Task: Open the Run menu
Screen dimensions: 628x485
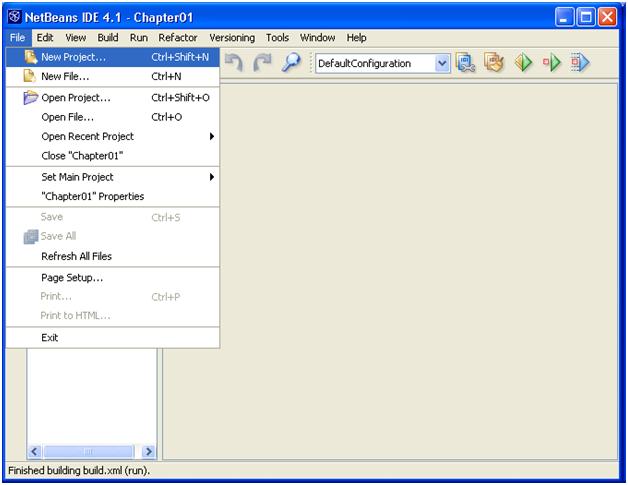Action: 139,38
